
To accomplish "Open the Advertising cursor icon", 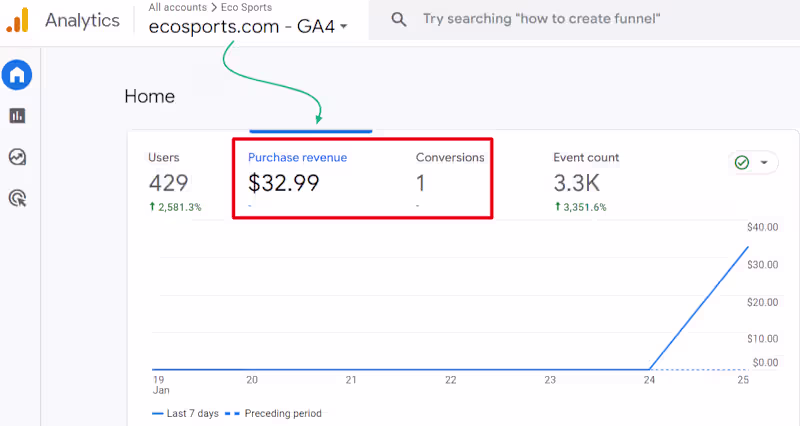I will pyautogui.click(x=17, y=198).
